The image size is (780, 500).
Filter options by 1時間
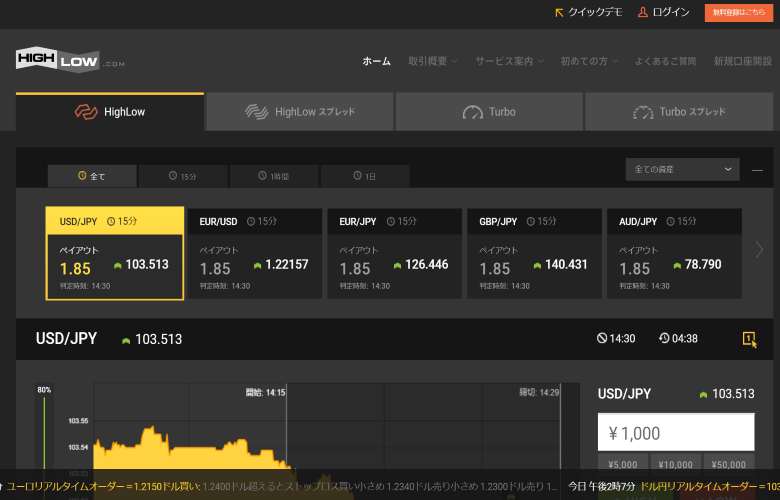(274, 176)
